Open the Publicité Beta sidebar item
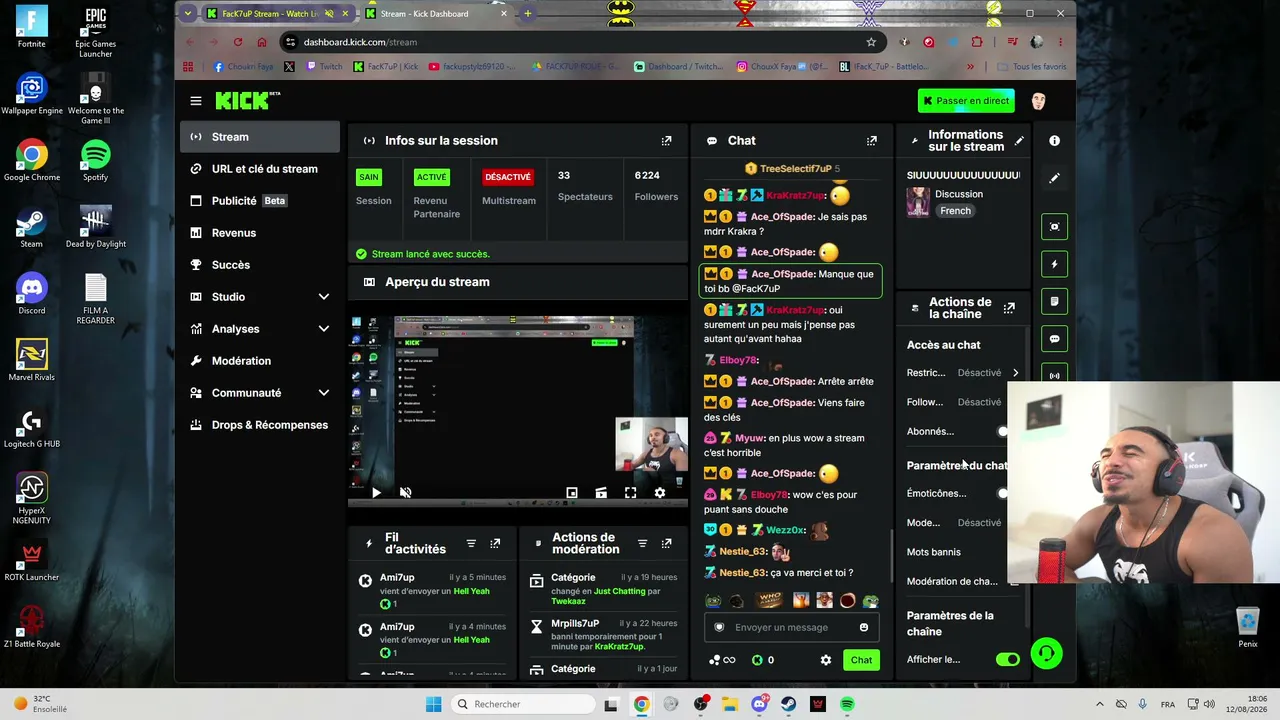Image resolution: width=1280 pixels, height=720 pixels. (260, 201)
